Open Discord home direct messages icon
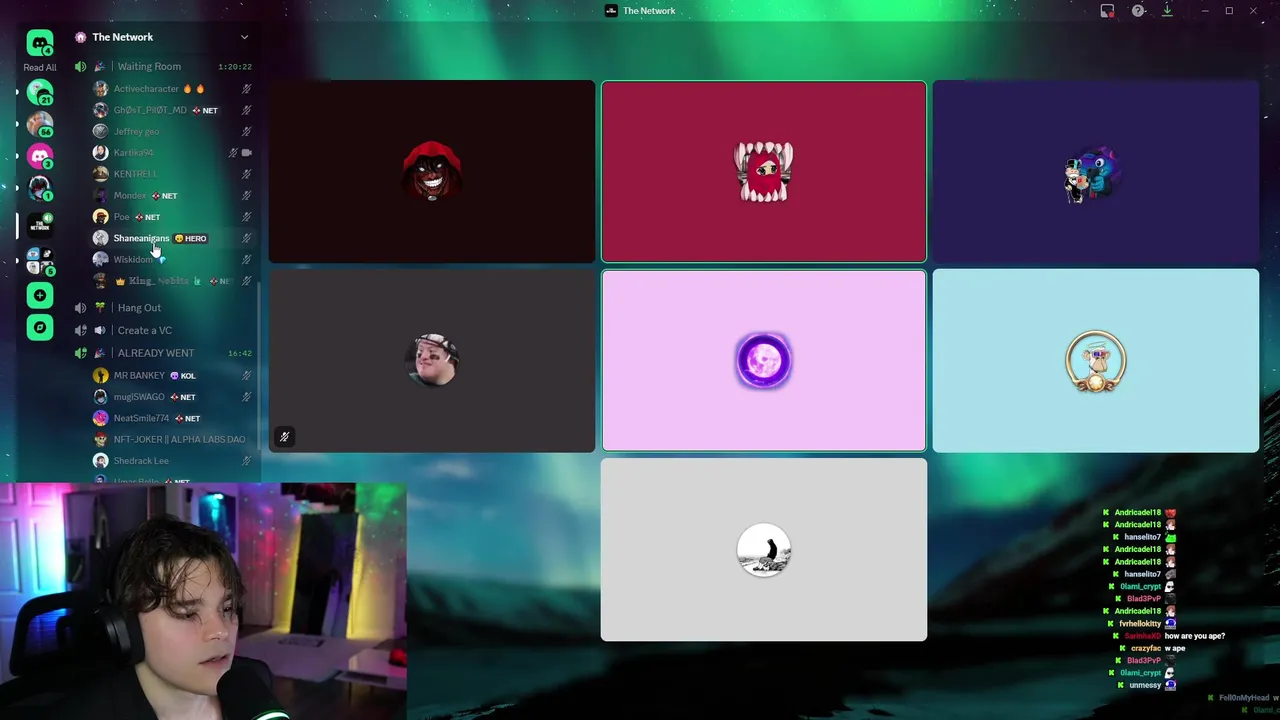This screenshot has width=1280, height=720. click(40, 43)
